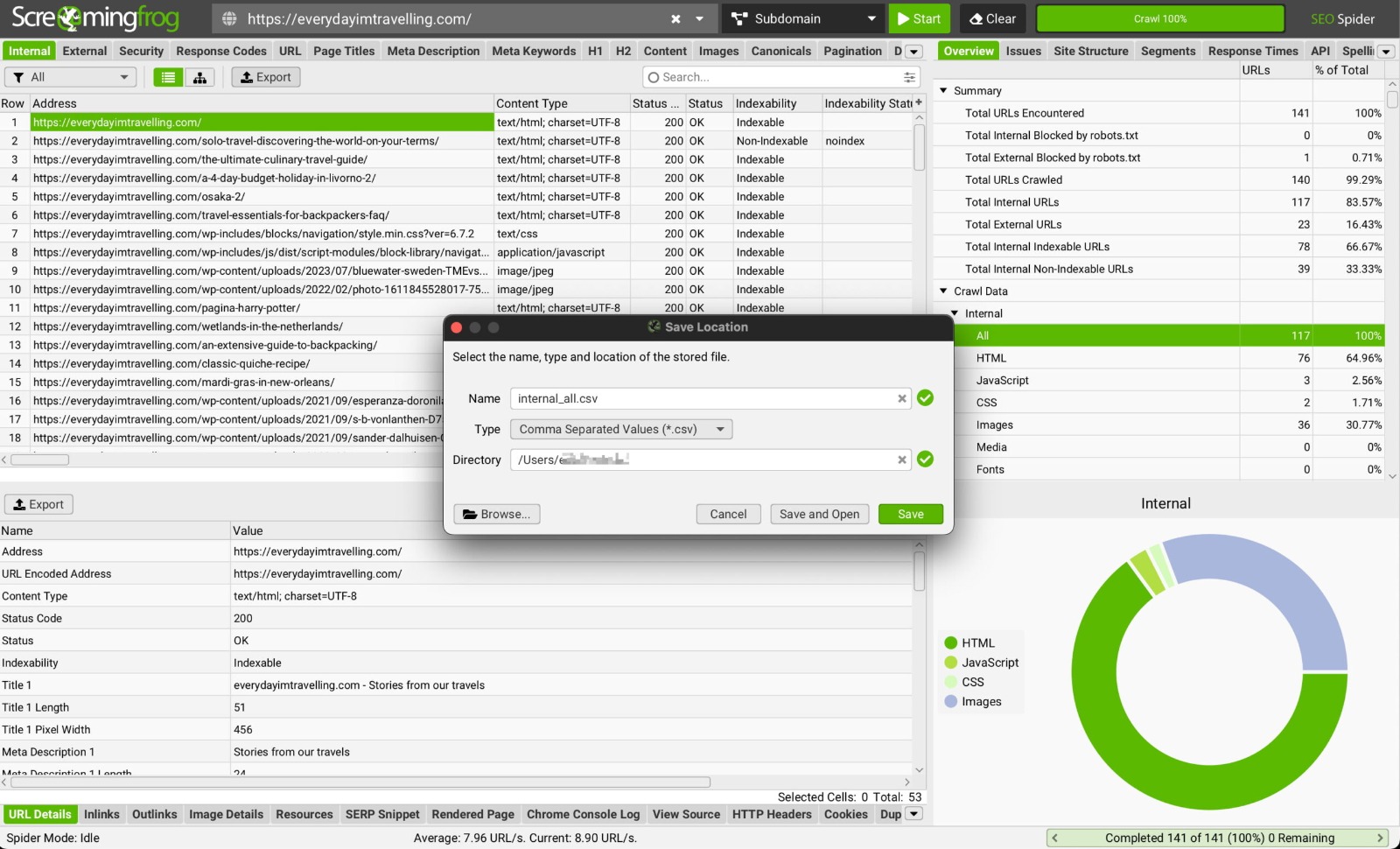Switch to the Response Codes tab
This screenshot has width=1400, height=849.
tap(220, 52)
